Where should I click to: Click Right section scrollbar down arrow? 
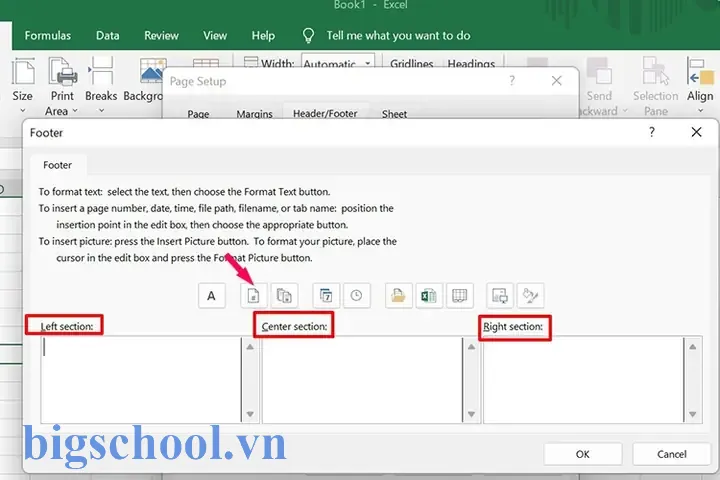(692, 414)
